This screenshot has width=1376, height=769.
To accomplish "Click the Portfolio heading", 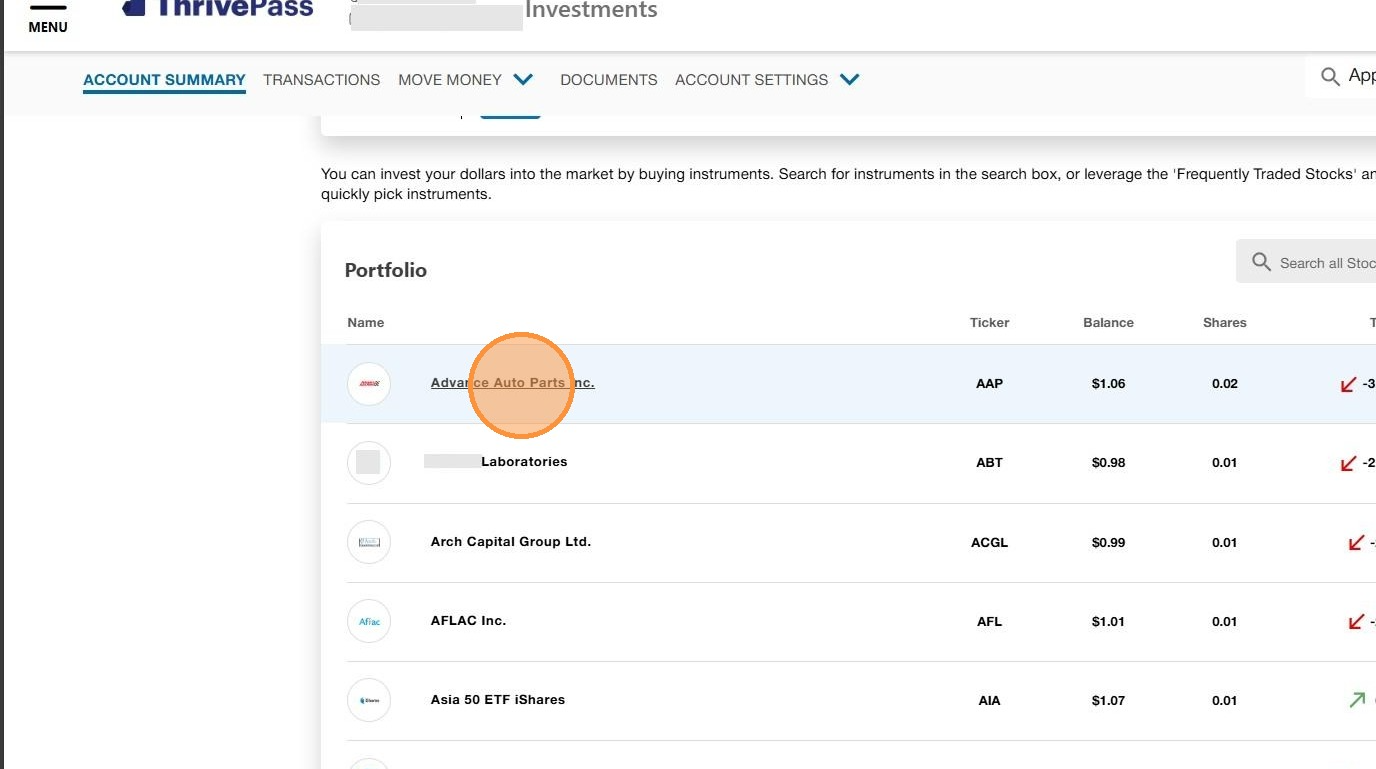I will [x=386, y=270].
